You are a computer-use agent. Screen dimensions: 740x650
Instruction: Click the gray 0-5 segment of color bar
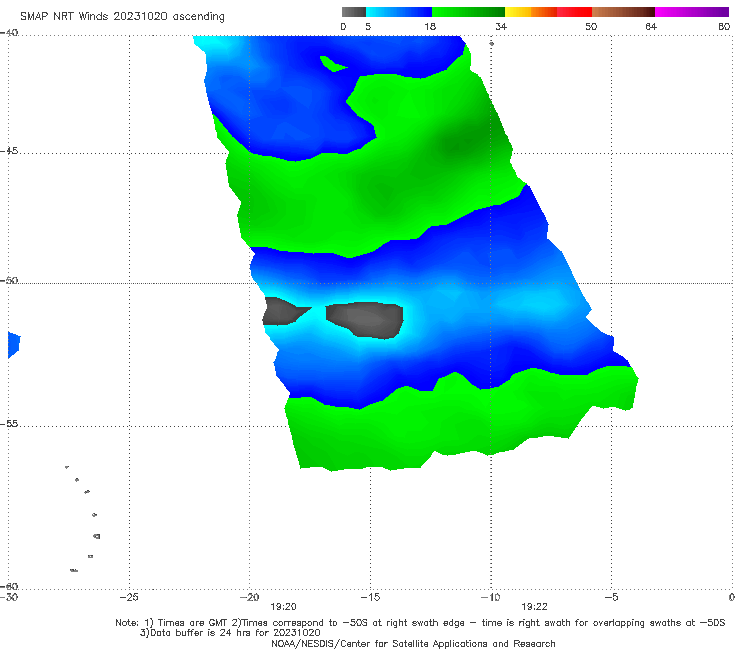[x=354, y=12]
